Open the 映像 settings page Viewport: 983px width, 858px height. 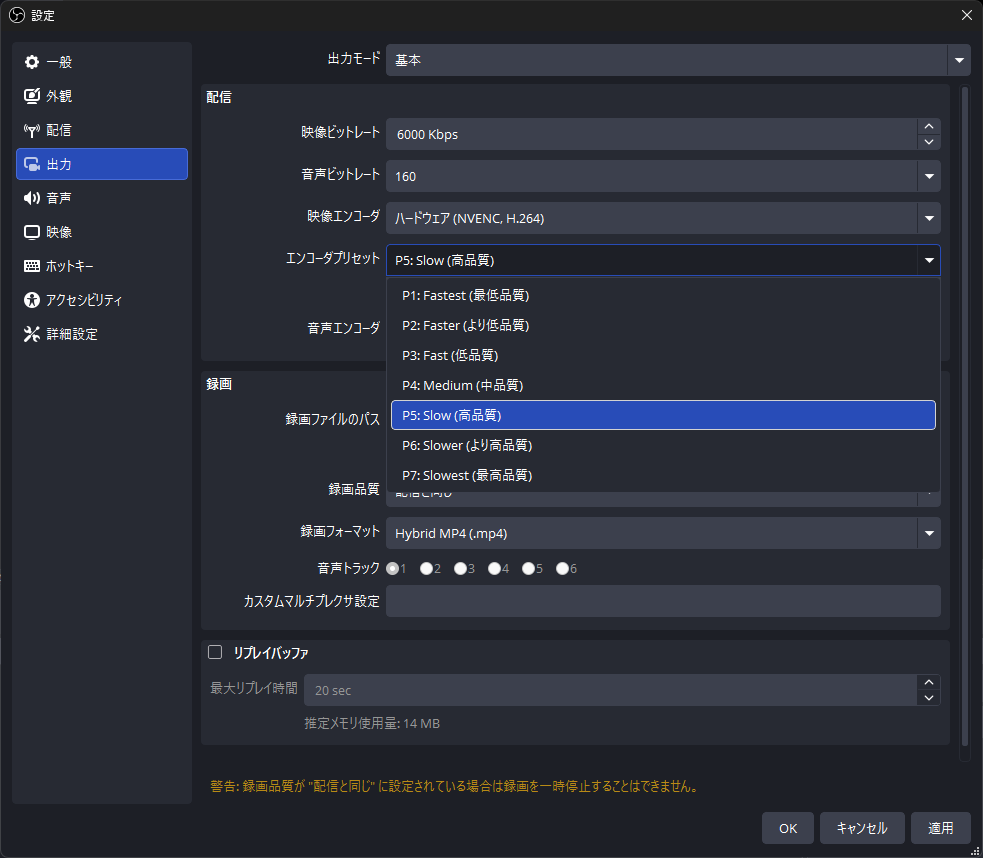tap(102, 233)
